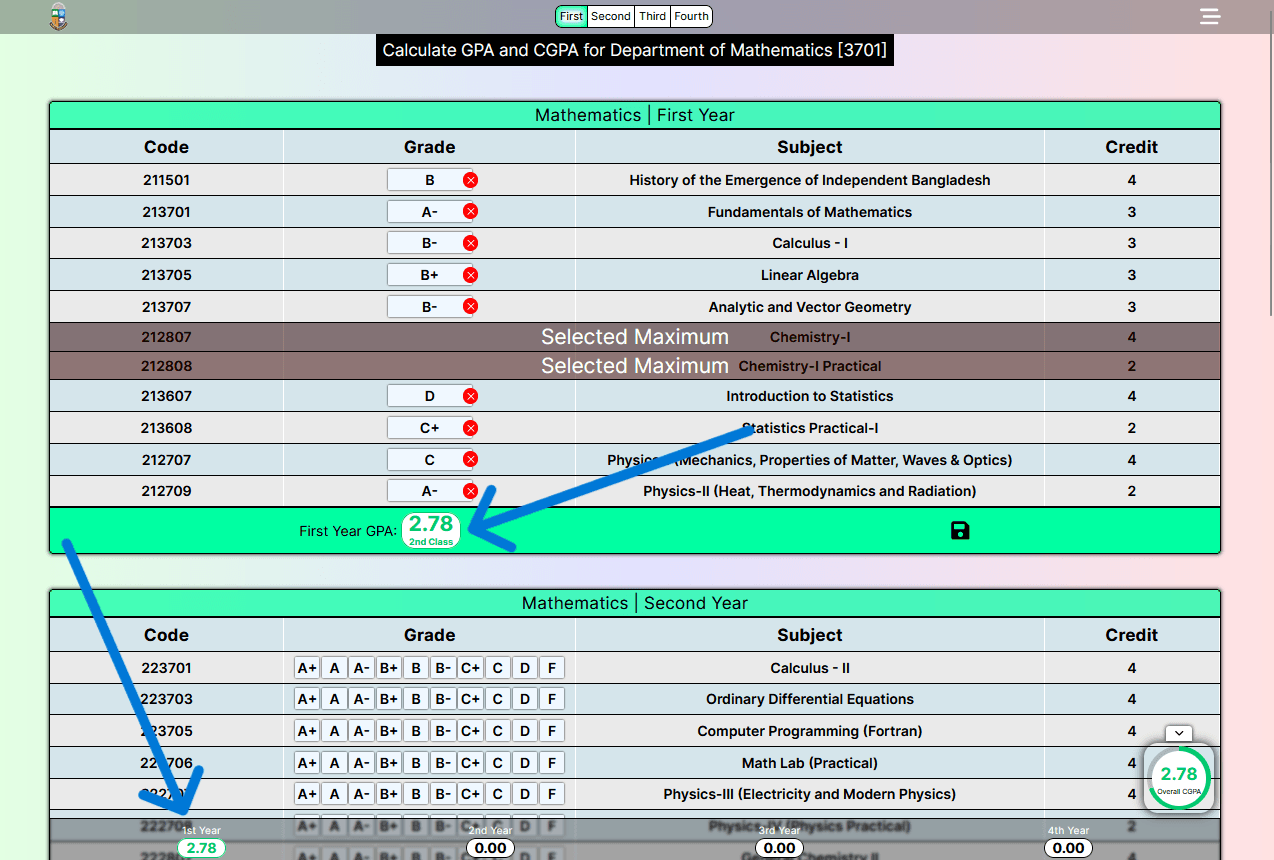1274x860 pixels.
Task: Clear the Calculus - I grade
Action: (x=470, y=243)
